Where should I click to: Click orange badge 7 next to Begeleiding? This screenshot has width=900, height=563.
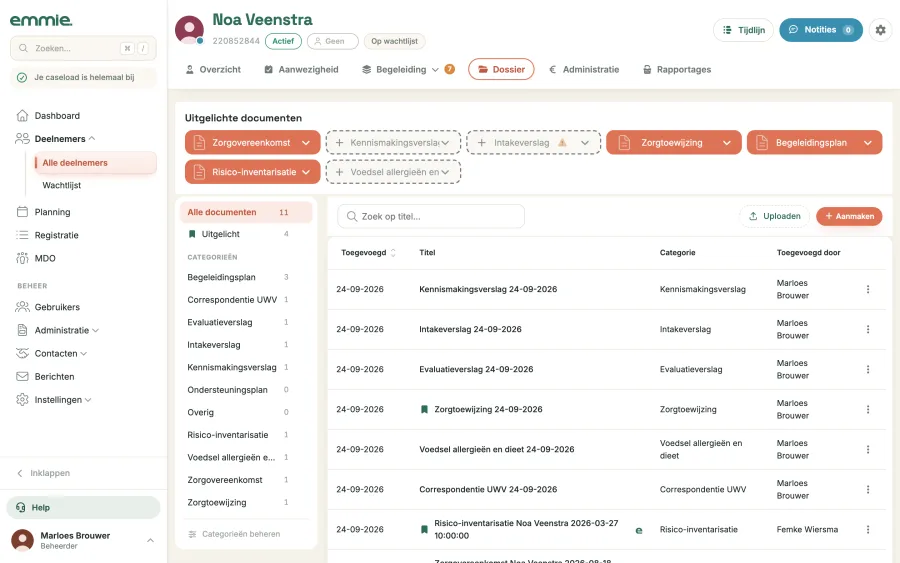point(449,69)
